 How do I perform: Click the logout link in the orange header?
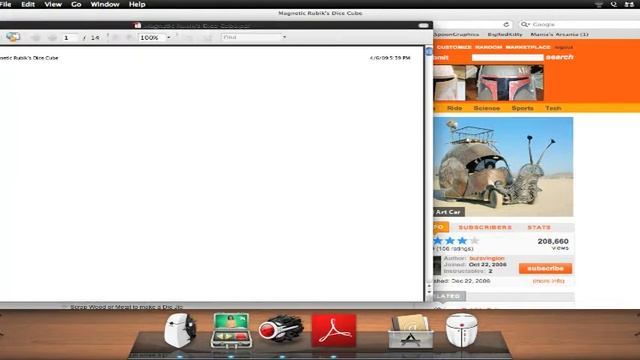(x=564, y=48)
